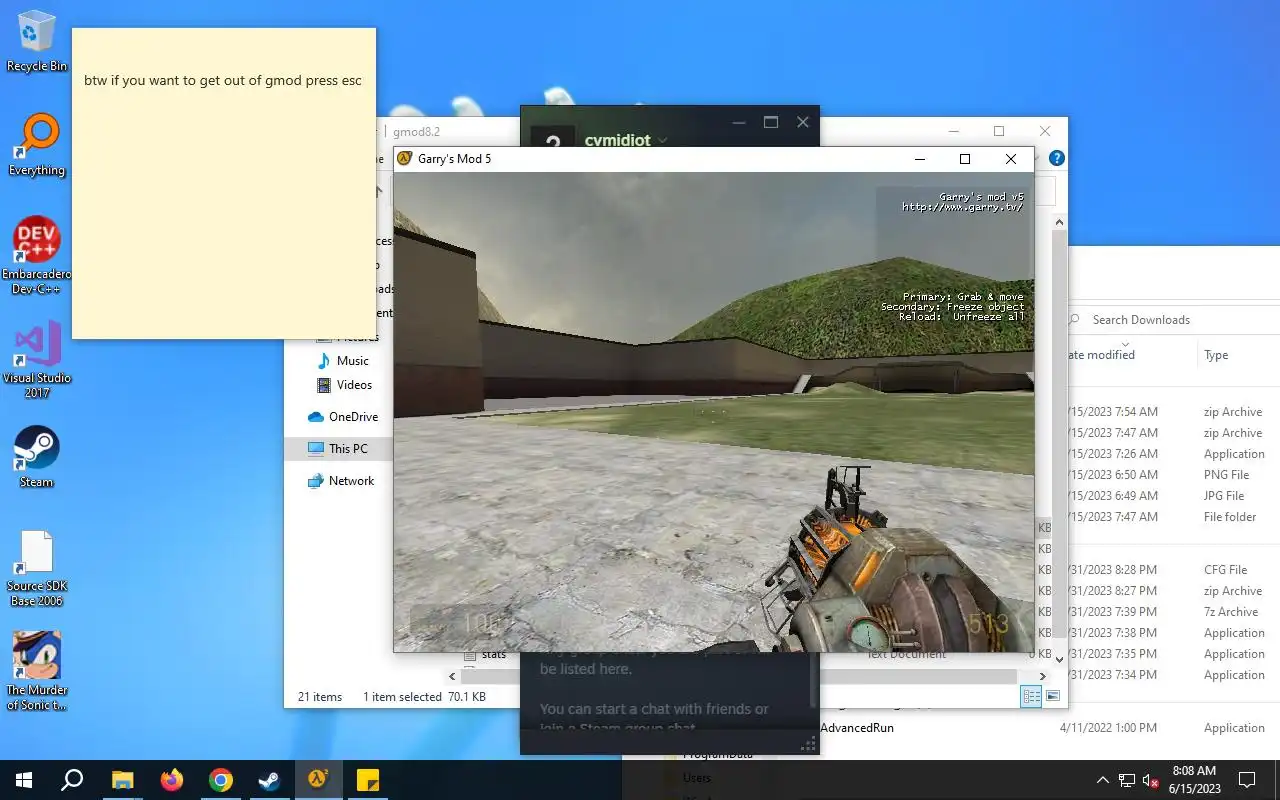
Task: Select This PC in navigation pane
Action: (x=338, y=449)
